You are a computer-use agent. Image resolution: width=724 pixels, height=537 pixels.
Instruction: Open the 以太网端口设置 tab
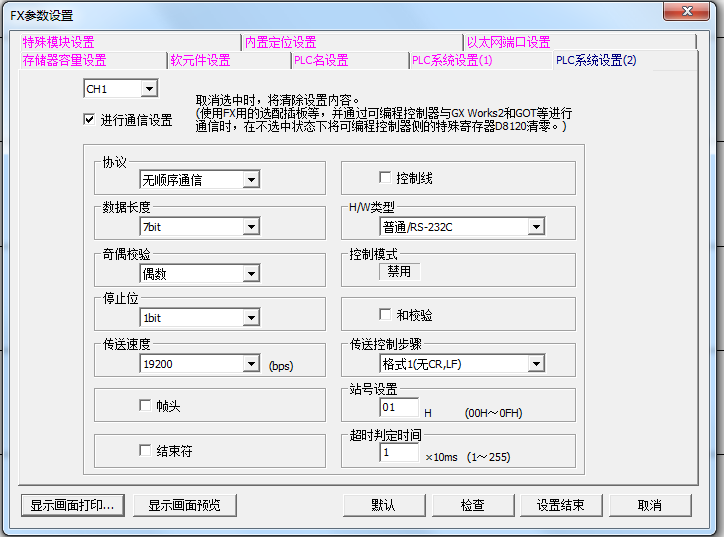(x=508, y=42)
